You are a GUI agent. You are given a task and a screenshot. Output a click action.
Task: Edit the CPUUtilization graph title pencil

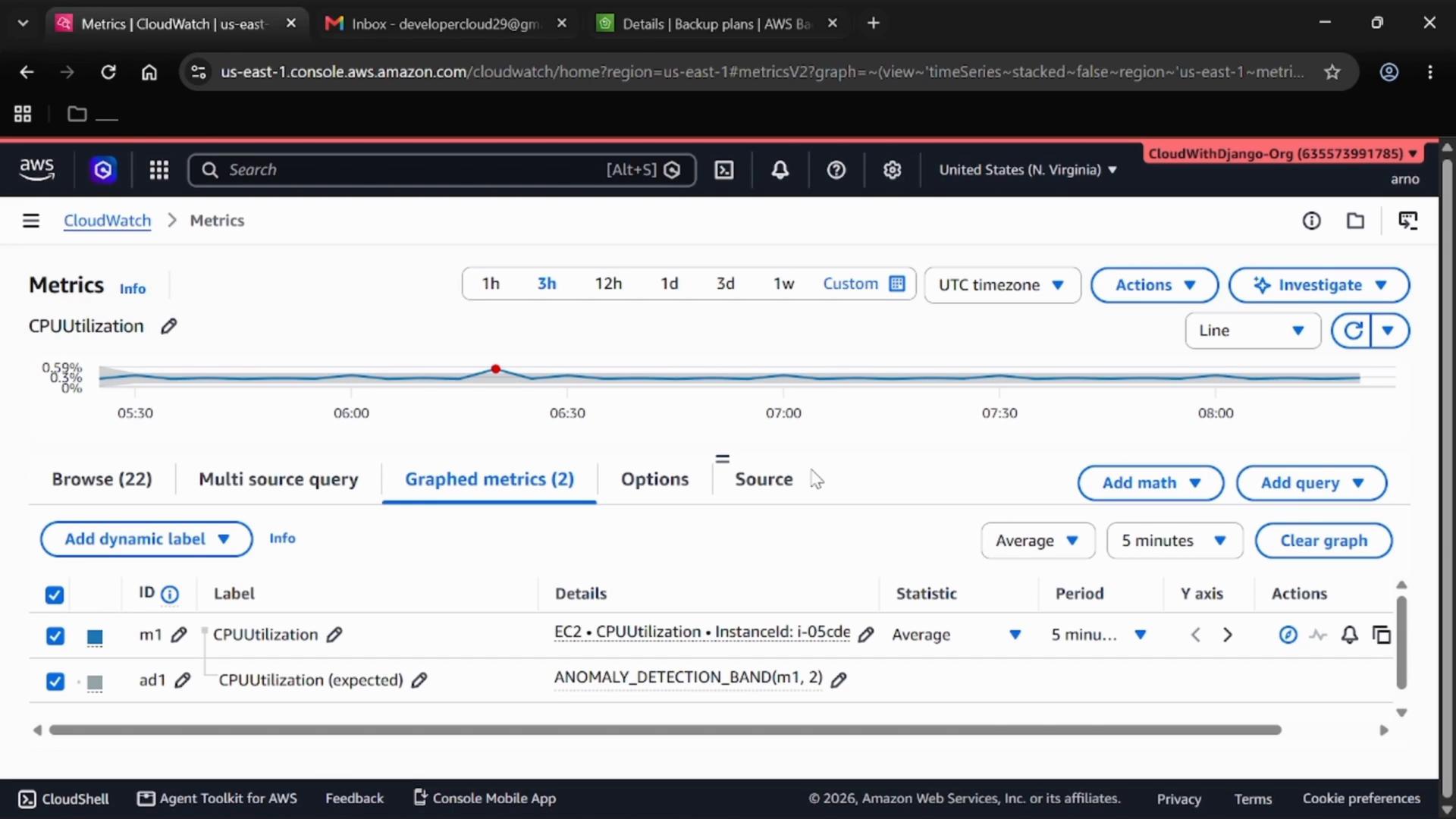168,326
